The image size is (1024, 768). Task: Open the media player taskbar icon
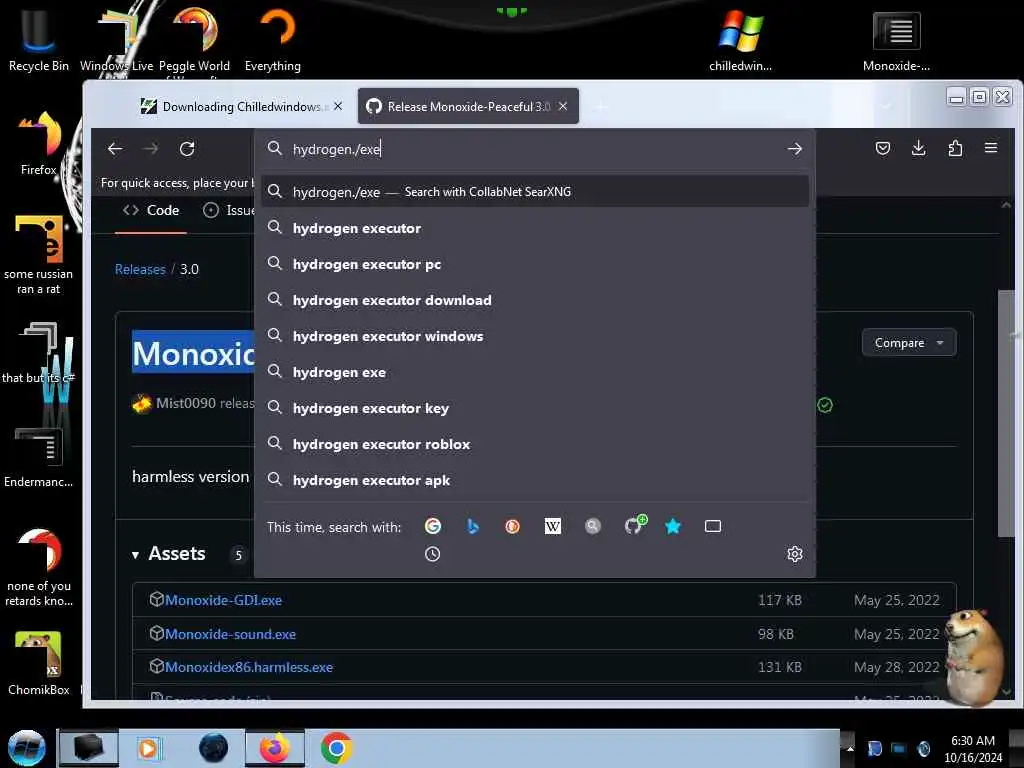(148, 748)
